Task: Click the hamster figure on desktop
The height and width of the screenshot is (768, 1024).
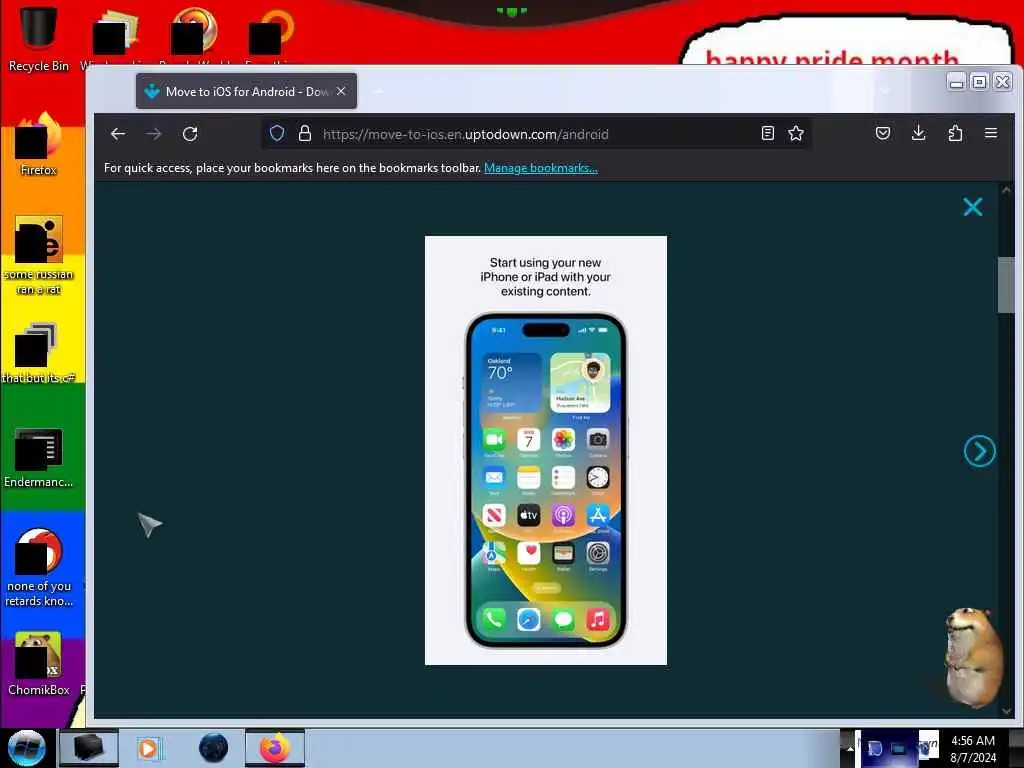Action: click(972, 657)
